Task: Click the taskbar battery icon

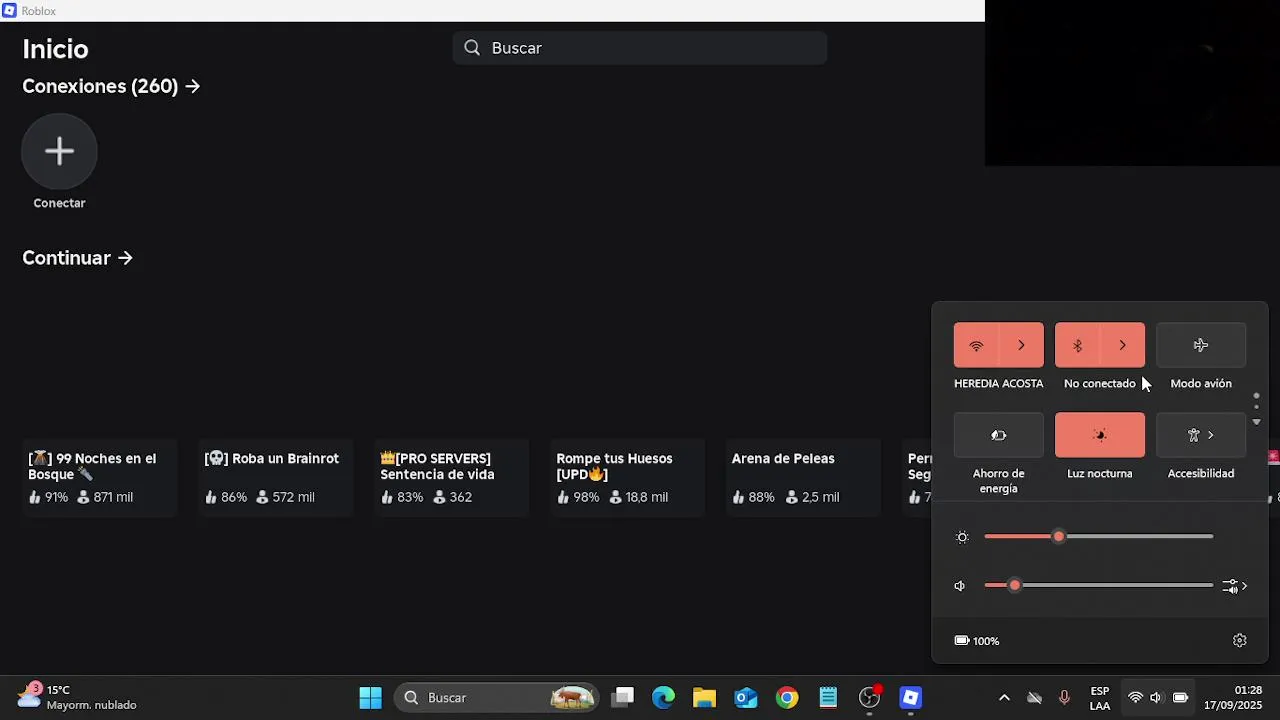Action: pos(1180,698)
